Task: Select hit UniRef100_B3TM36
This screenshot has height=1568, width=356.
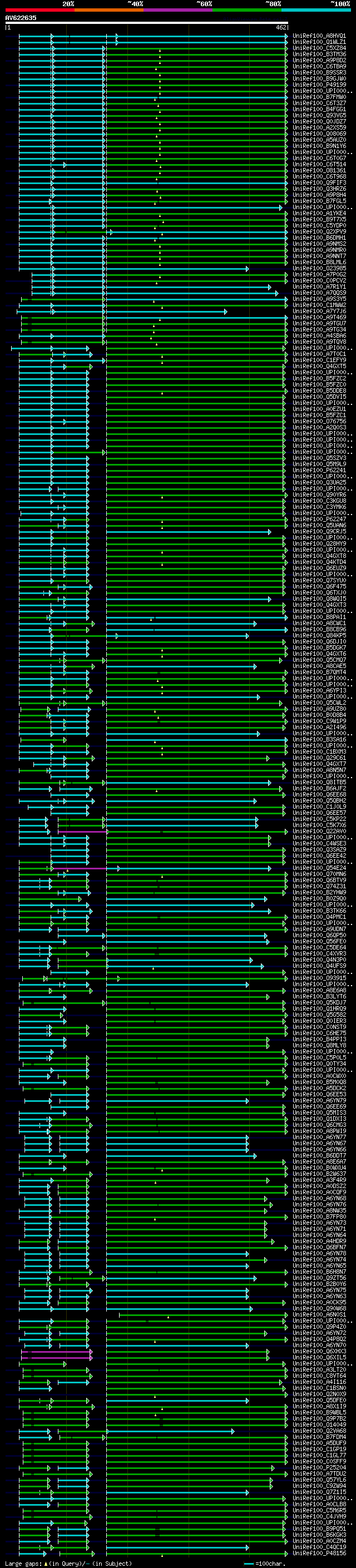Action: tap(319, 54)
